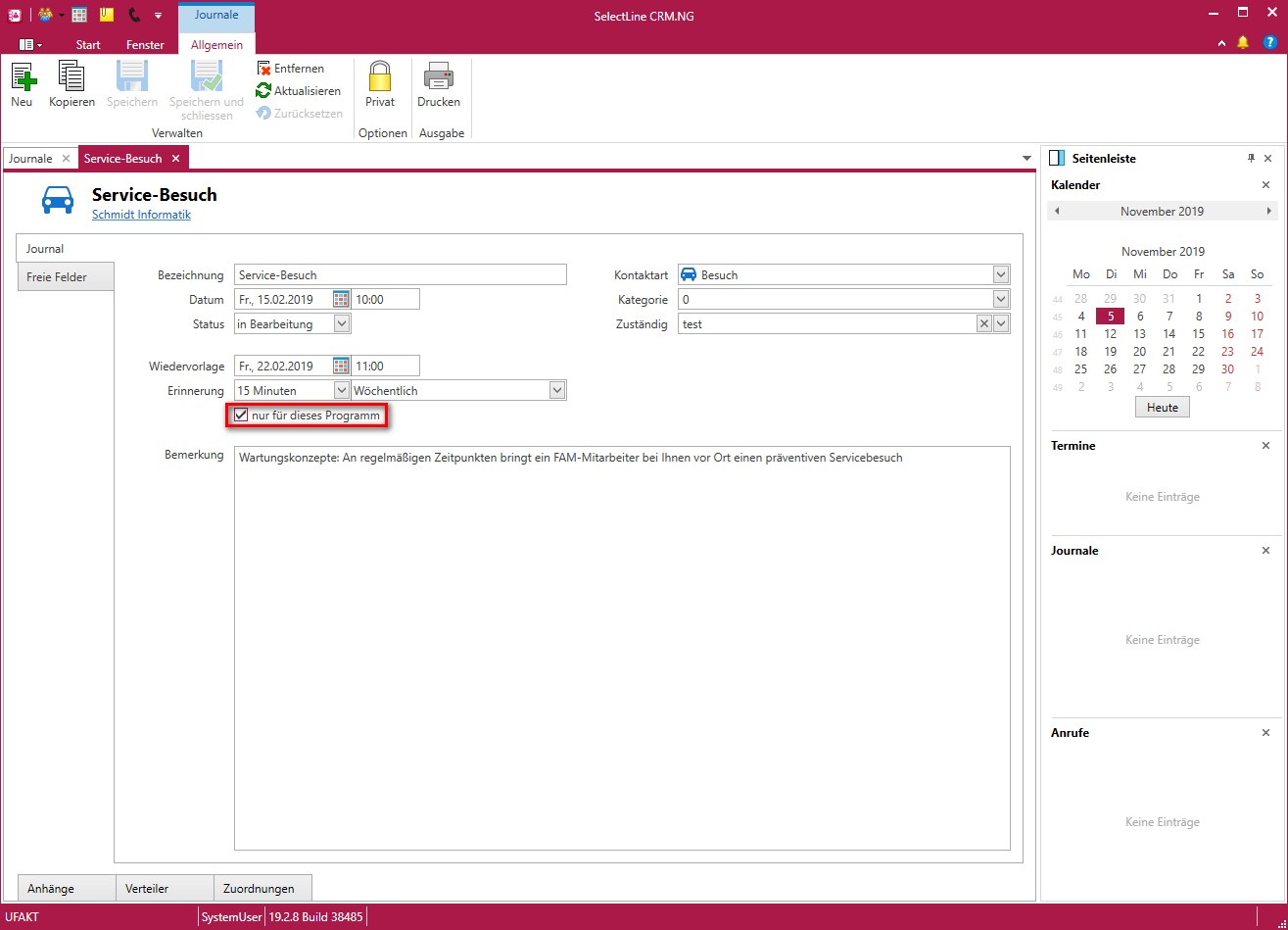The width and height of the screenshot is (1288, 930).
Task: Close the Seitenleiste panel
Action: tap(1267, 158)
